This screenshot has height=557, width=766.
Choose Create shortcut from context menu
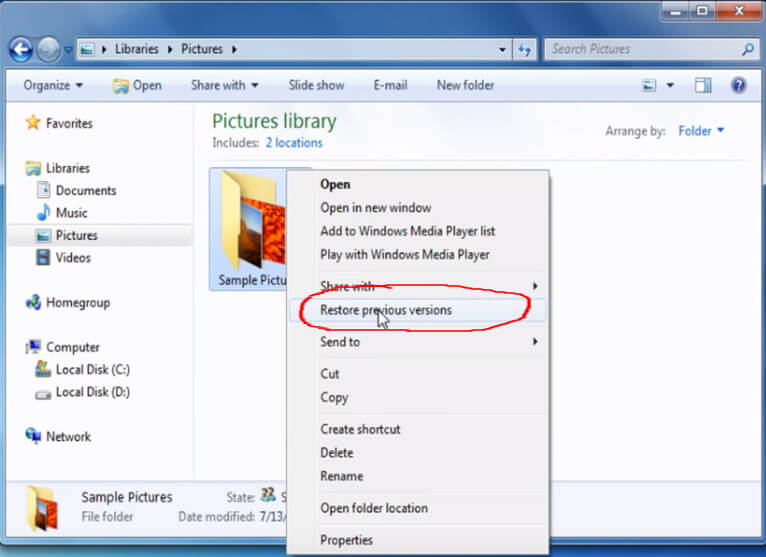point(418,430)
